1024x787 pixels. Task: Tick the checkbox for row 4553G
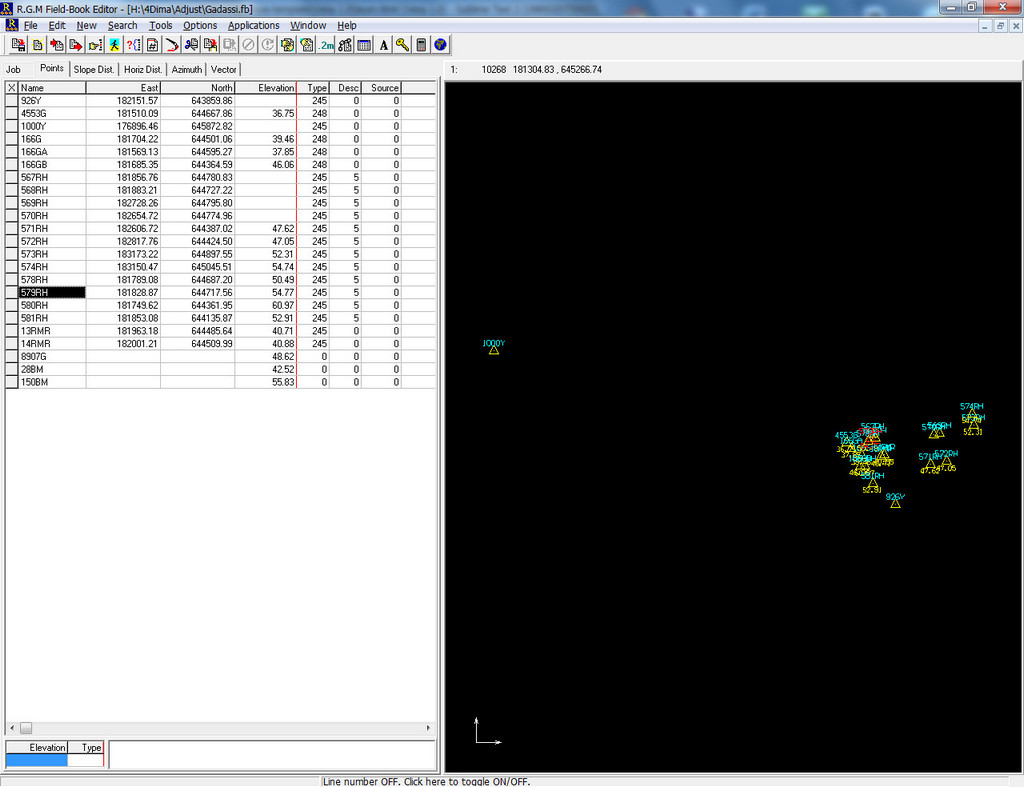coord(12,114)
